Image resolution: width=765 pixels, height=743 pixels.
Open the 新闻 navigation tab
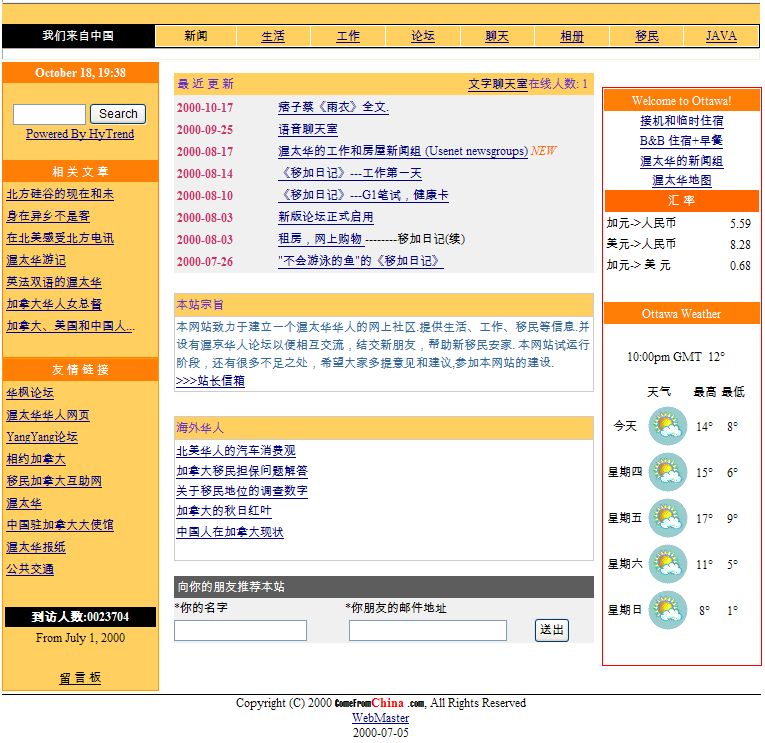(196, 36)
